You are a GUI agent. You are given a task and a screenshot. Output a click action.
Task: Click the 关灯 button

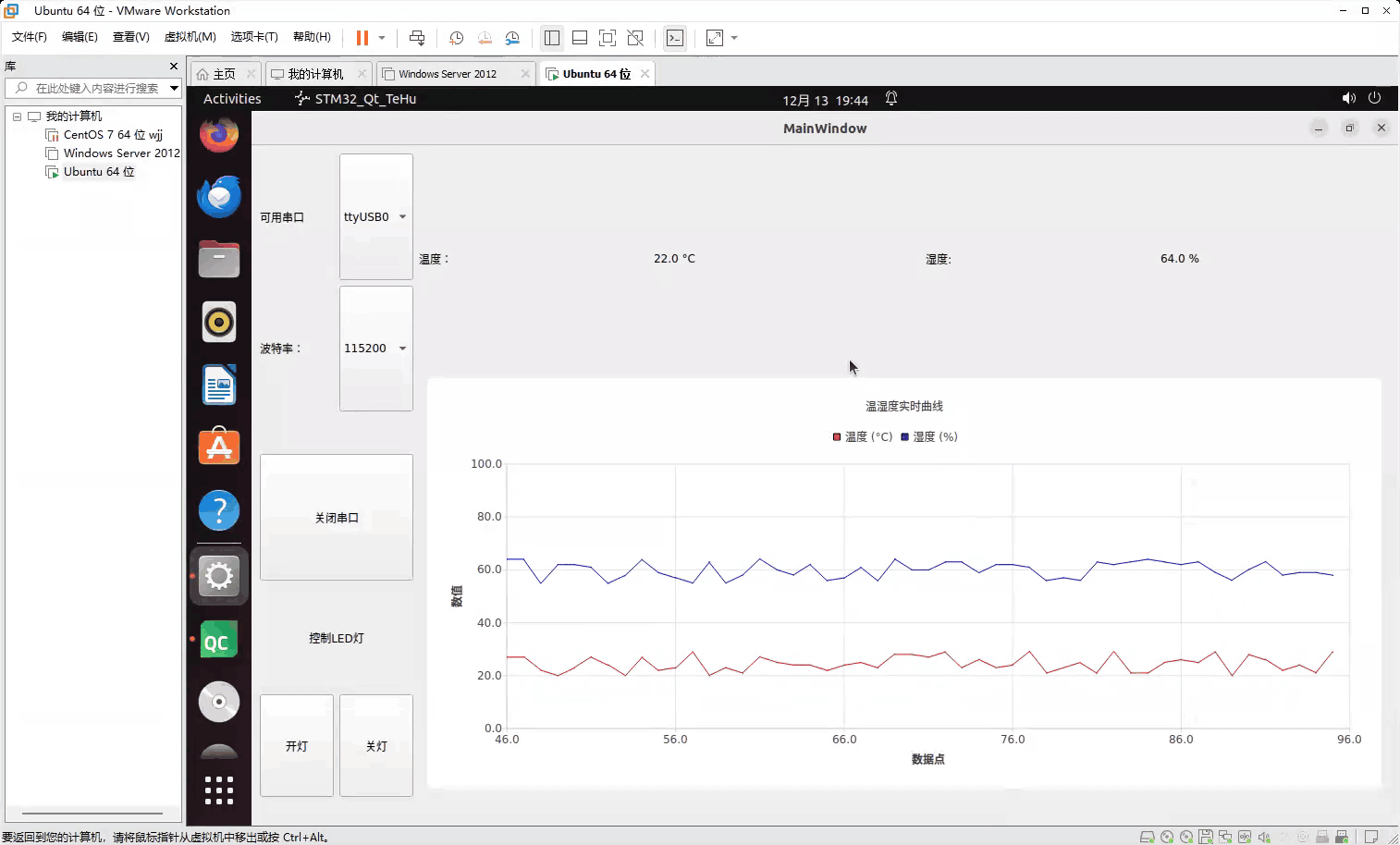coord(376,746)
